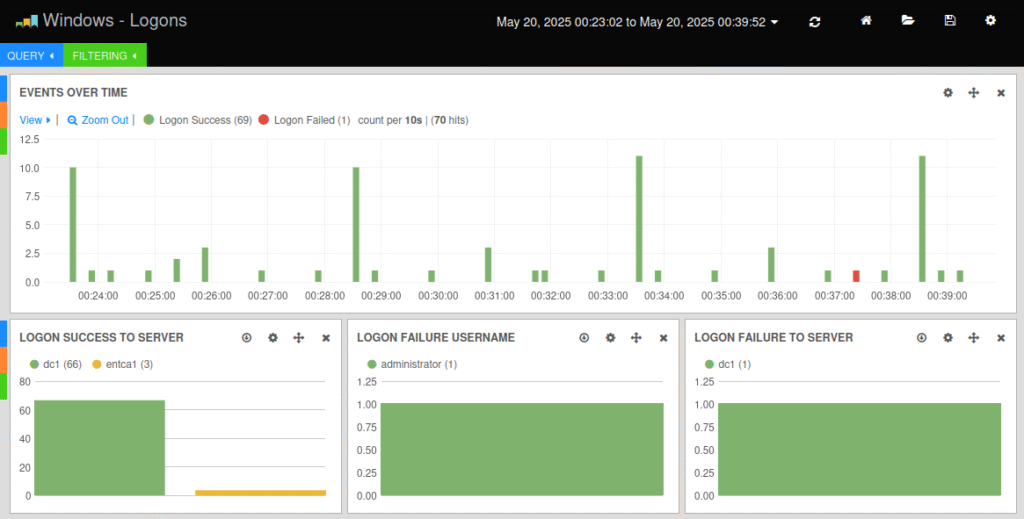Open Events Over Time panel settings gear
Screen dimensions: 1024x519
pyautogui.click(x=948, y=93)
